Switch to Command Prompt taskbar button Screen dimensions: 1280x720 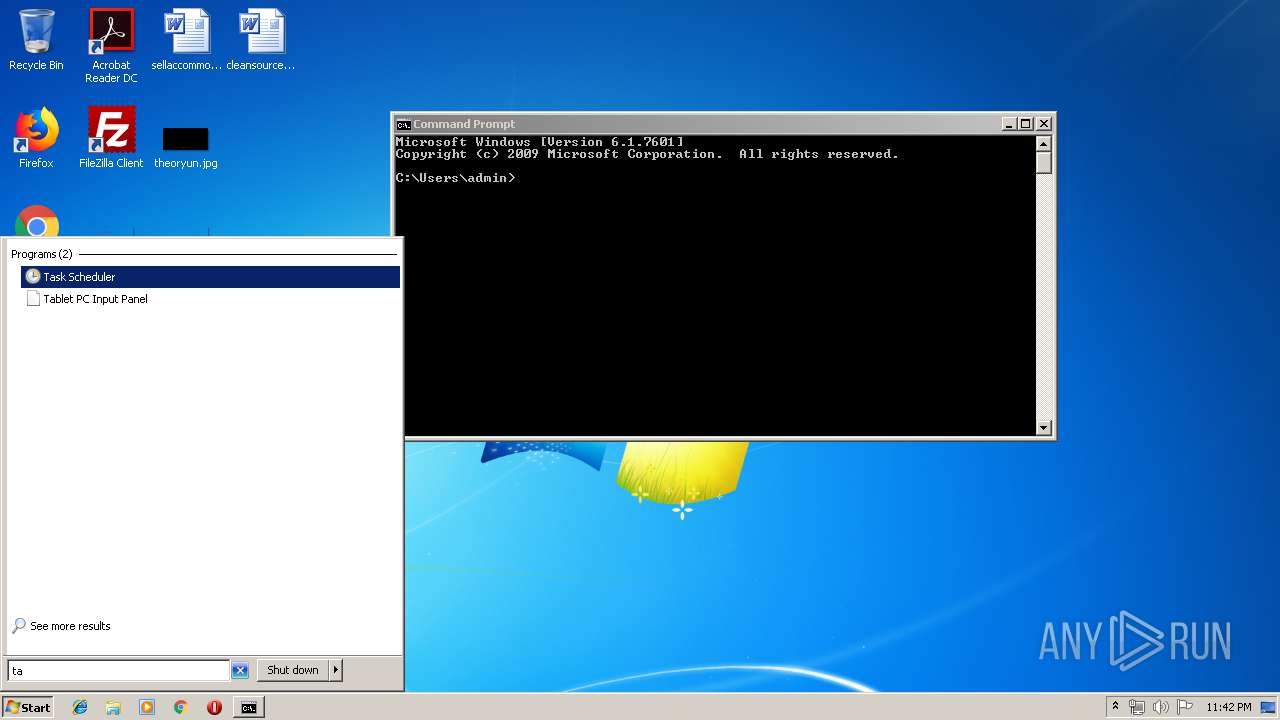(248, 707)
